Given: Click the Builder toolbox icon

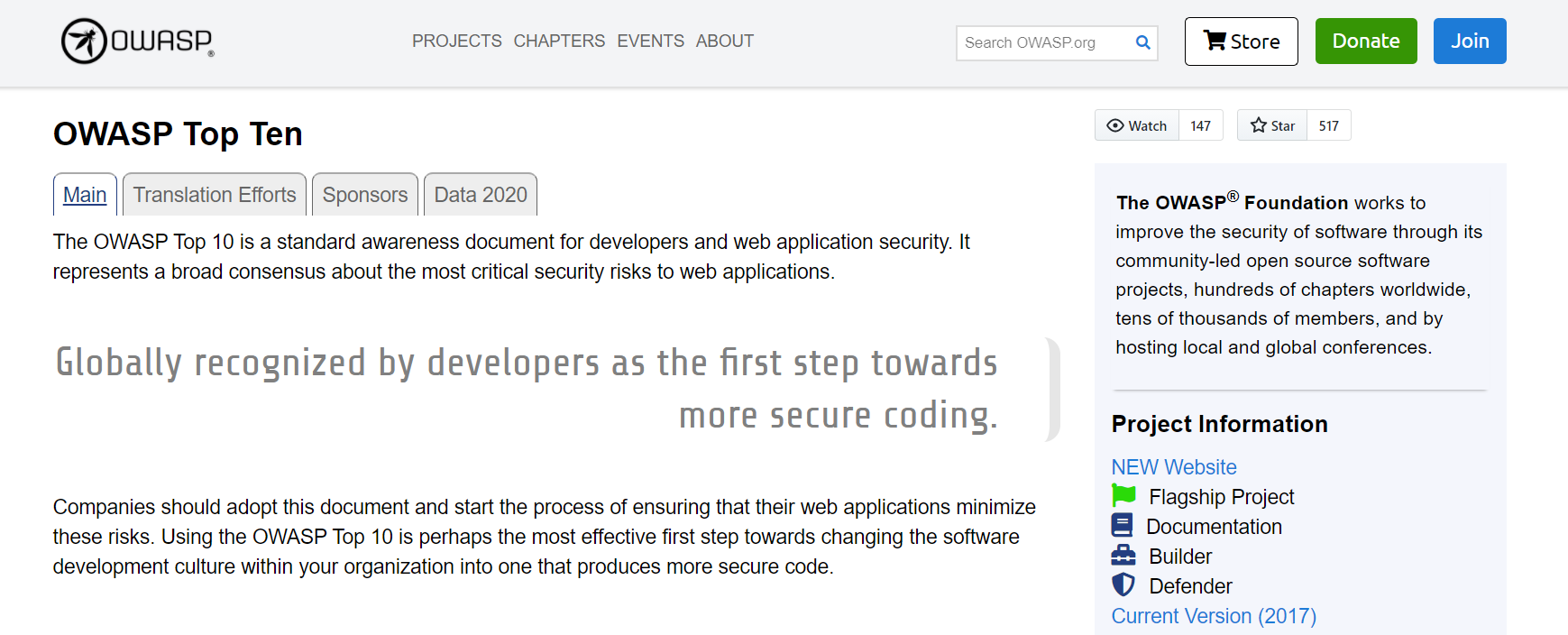Looking at the screenshot, I should [1123, 555].
